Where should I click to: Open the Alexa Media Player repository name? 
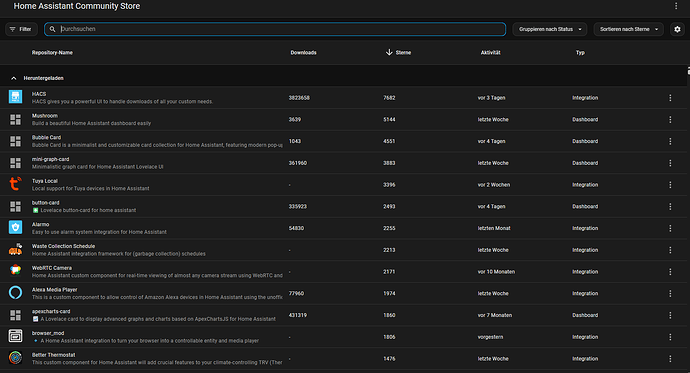[x=55, y=290]
